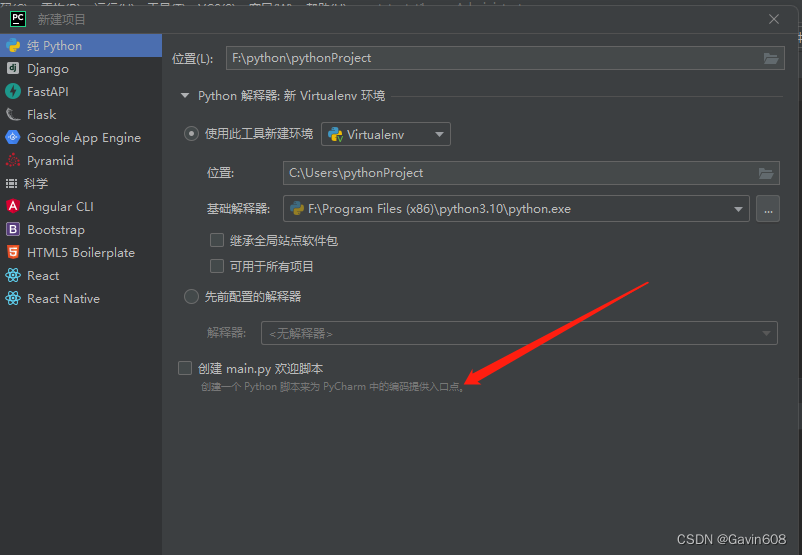Select Google App Engine project type
Viewport: 802px width, 555px height.
tap(81, 138)
